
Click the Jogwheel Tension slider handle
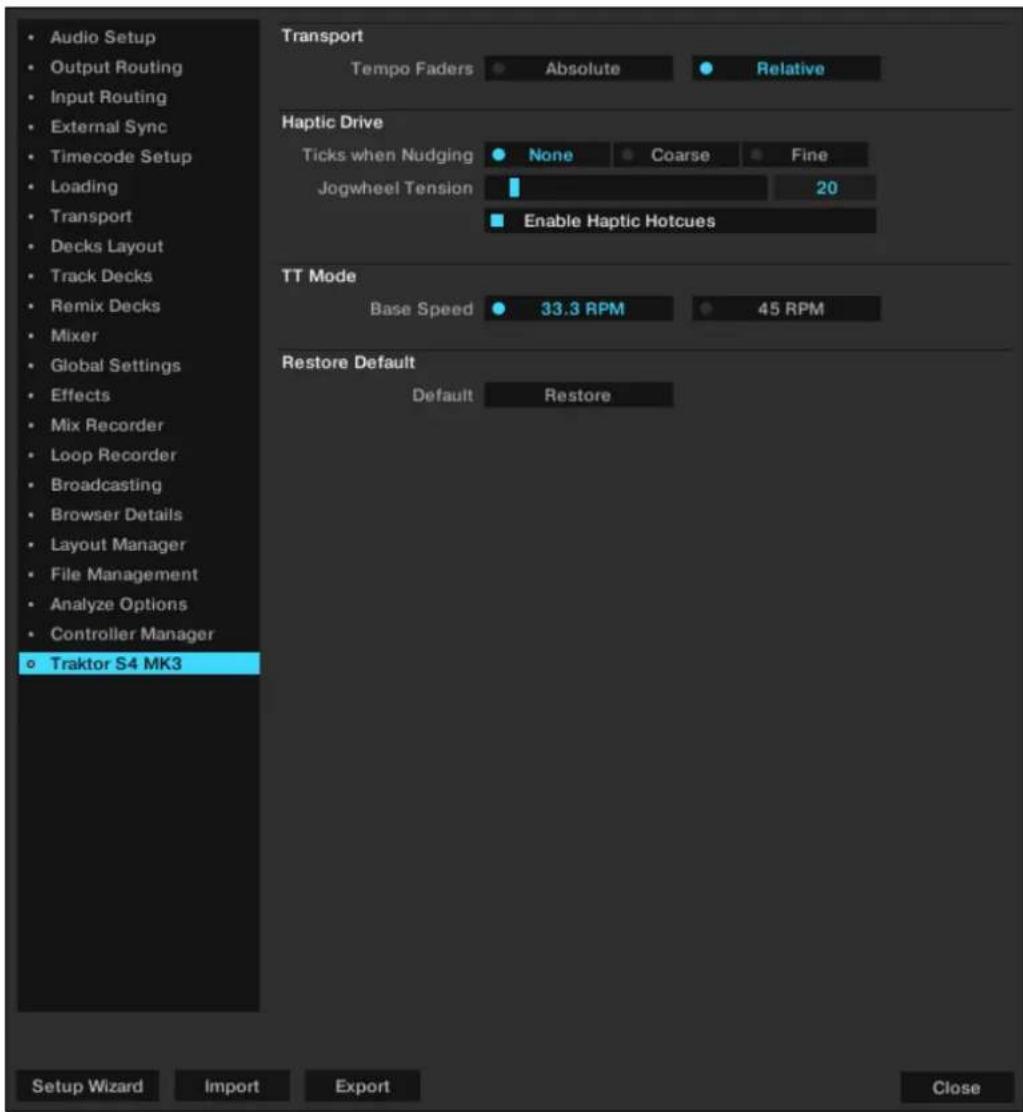514,188
